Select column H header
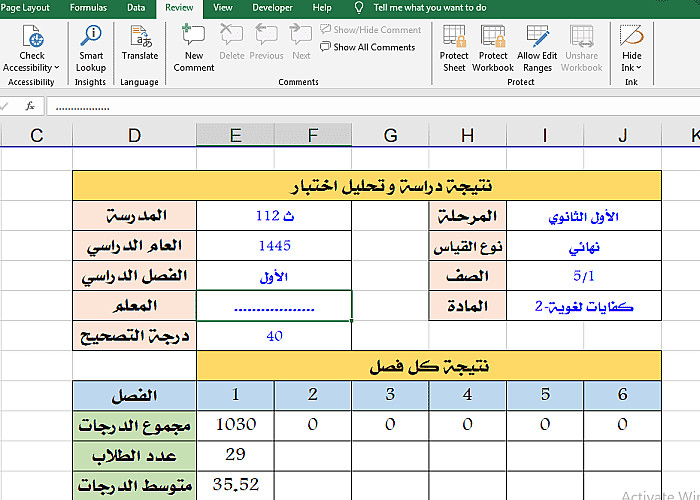Screen dimensions: 700x500 (x=468, y=135)
